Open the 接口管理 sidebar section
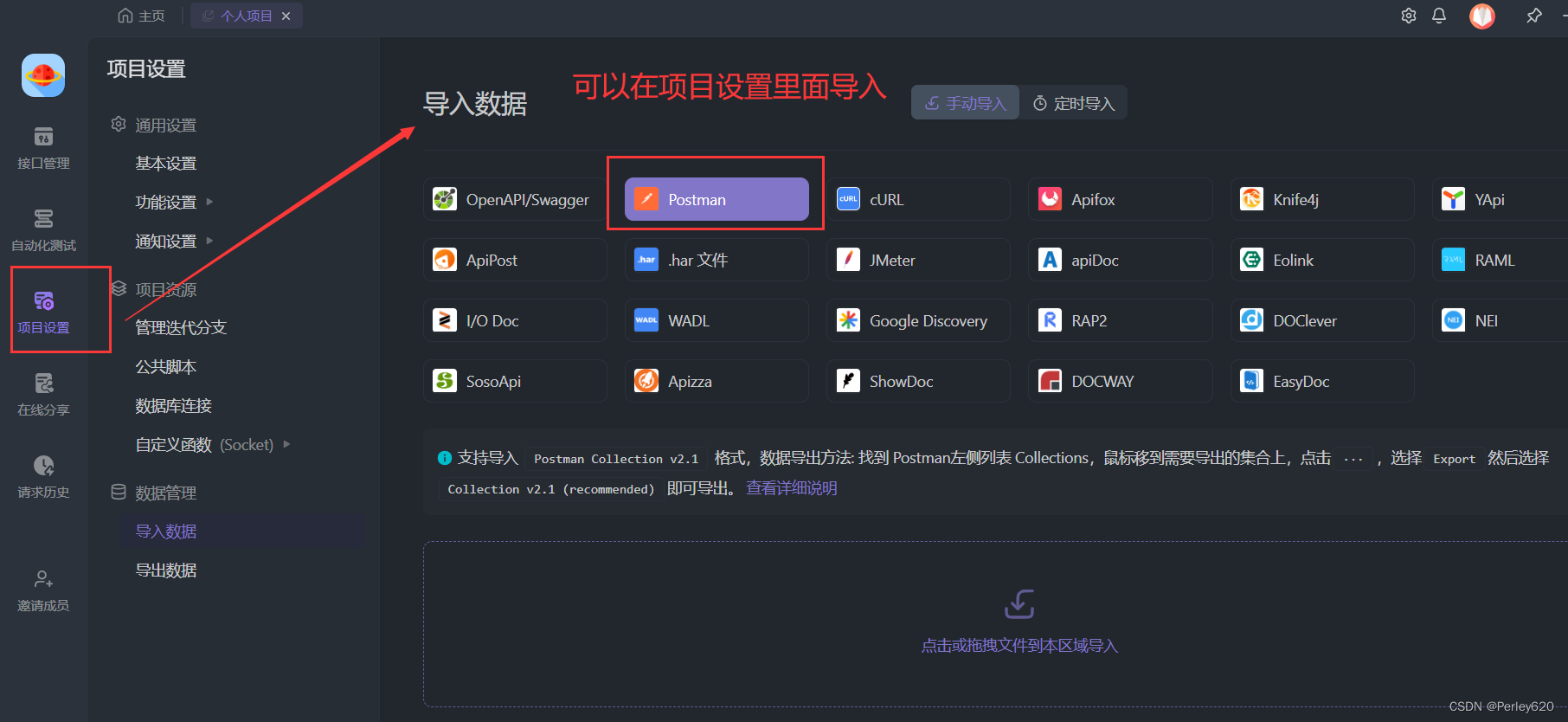 pyautogui.click(x=43, y=148)
